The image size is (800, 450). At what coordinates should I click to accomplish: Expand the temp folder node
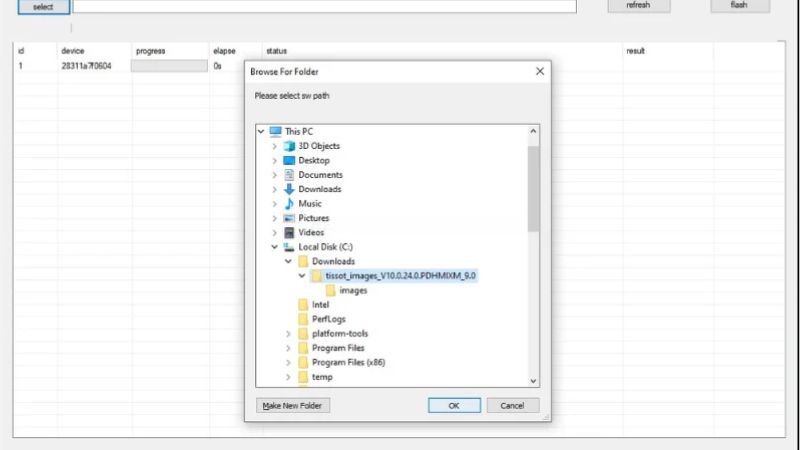pos(288,377)
